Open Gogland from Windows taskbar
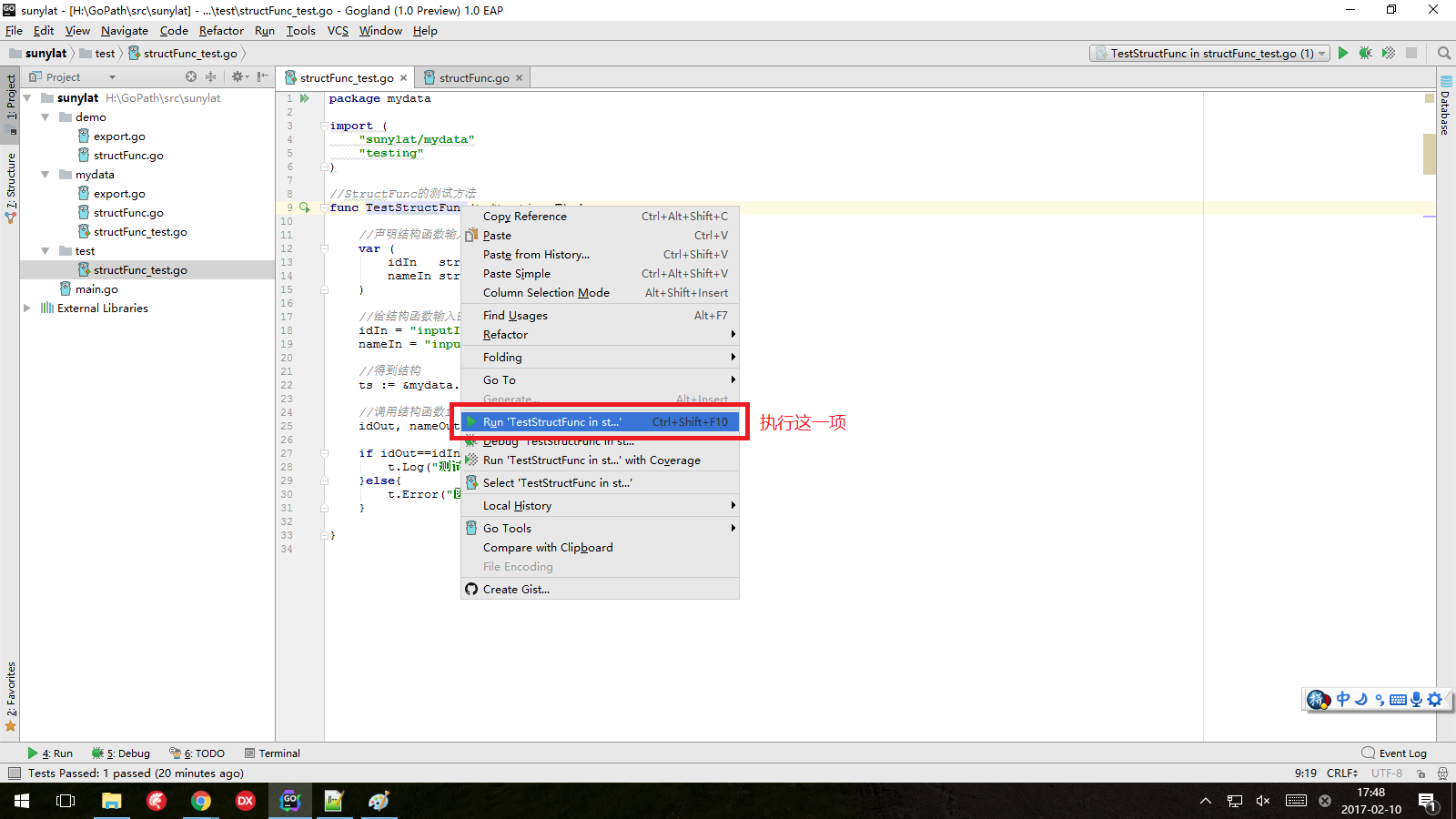This screenshot has width=1456, height=819. click(290, 801)
